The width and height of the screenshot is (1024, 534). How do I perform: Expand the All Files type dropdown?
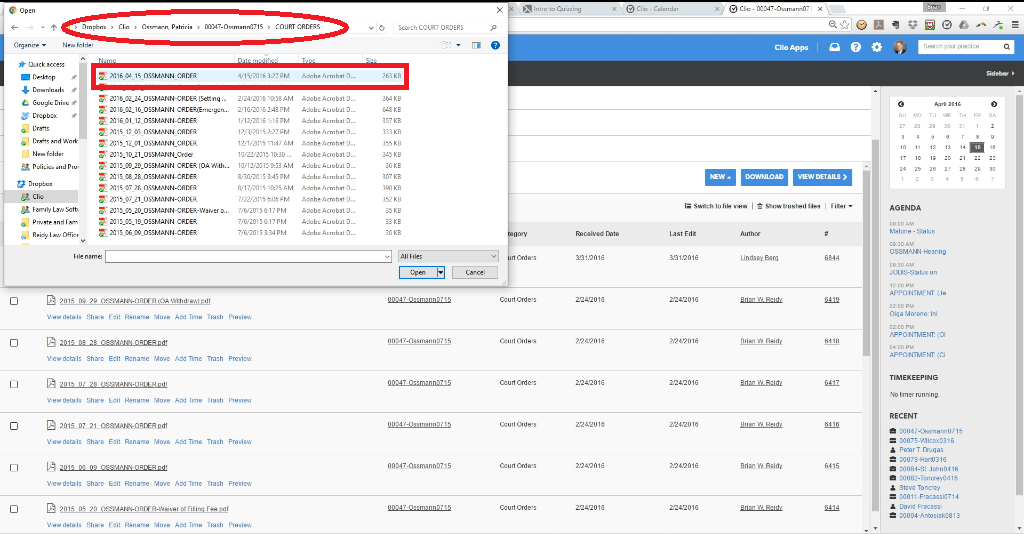pos(447,257)
